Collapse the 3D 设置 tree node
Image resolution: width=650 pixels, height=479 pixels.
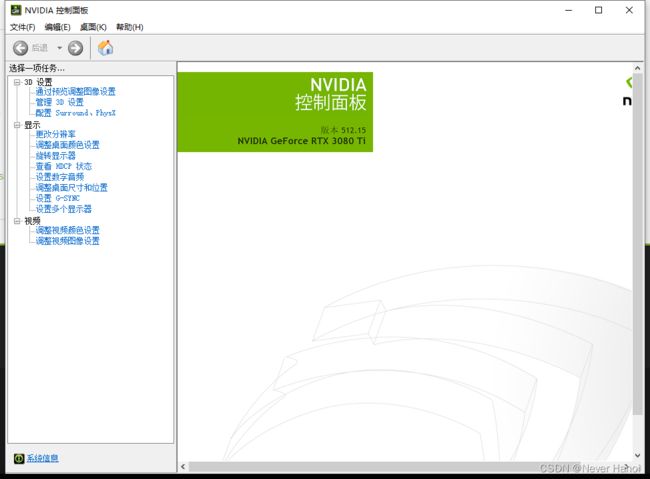pos(17,82)
